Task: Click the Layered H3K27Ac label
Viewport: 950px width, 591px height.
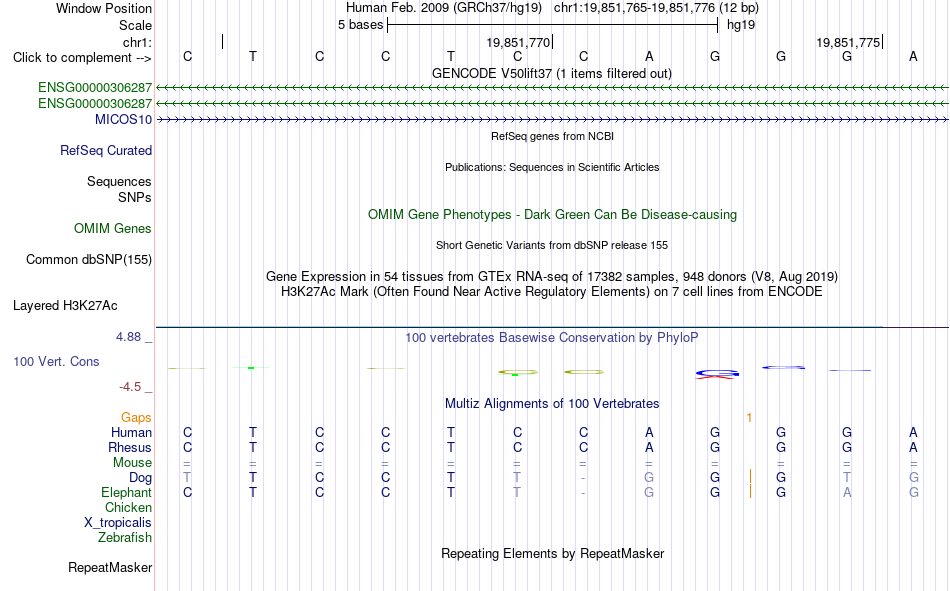Action: coord(65,306)
